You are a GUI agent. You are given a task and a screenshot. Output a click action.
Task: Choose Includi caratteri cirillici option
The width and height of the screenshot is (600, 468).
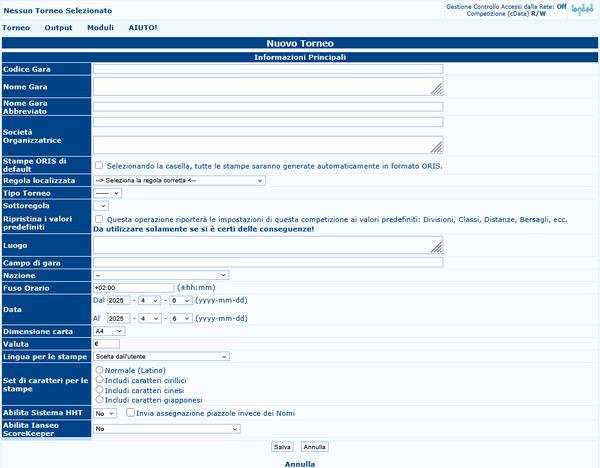point(99,380)
